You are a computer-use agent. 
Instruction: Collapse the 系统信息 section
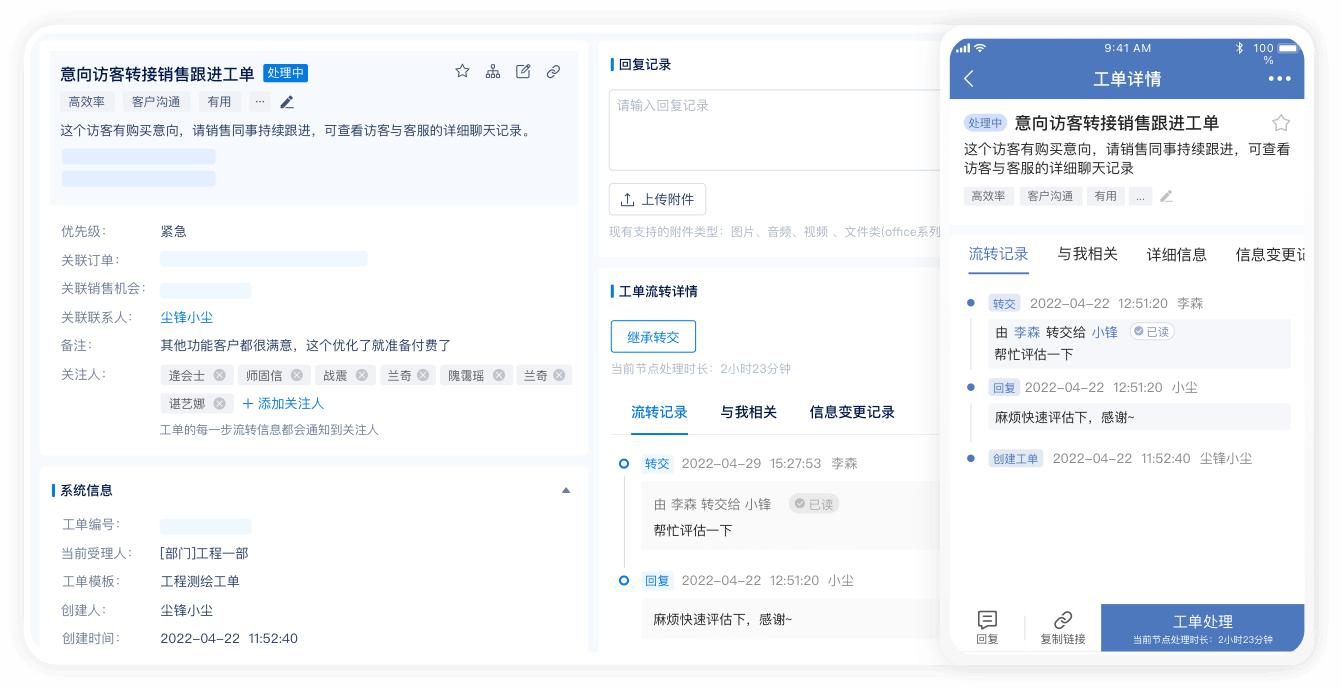566,490
